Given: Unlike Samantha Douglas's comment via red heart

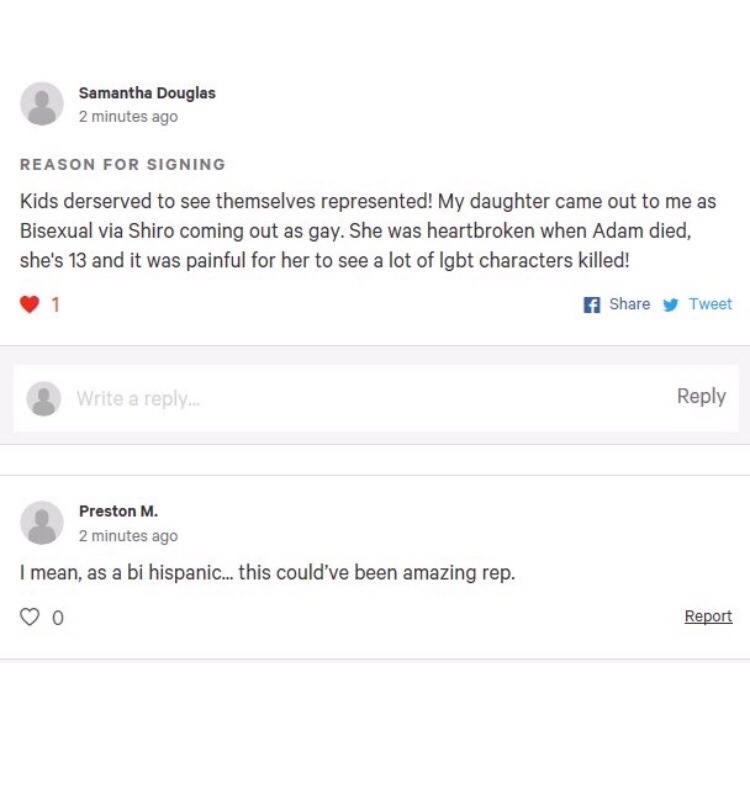Looking at the screenshot, I should 29,304.
